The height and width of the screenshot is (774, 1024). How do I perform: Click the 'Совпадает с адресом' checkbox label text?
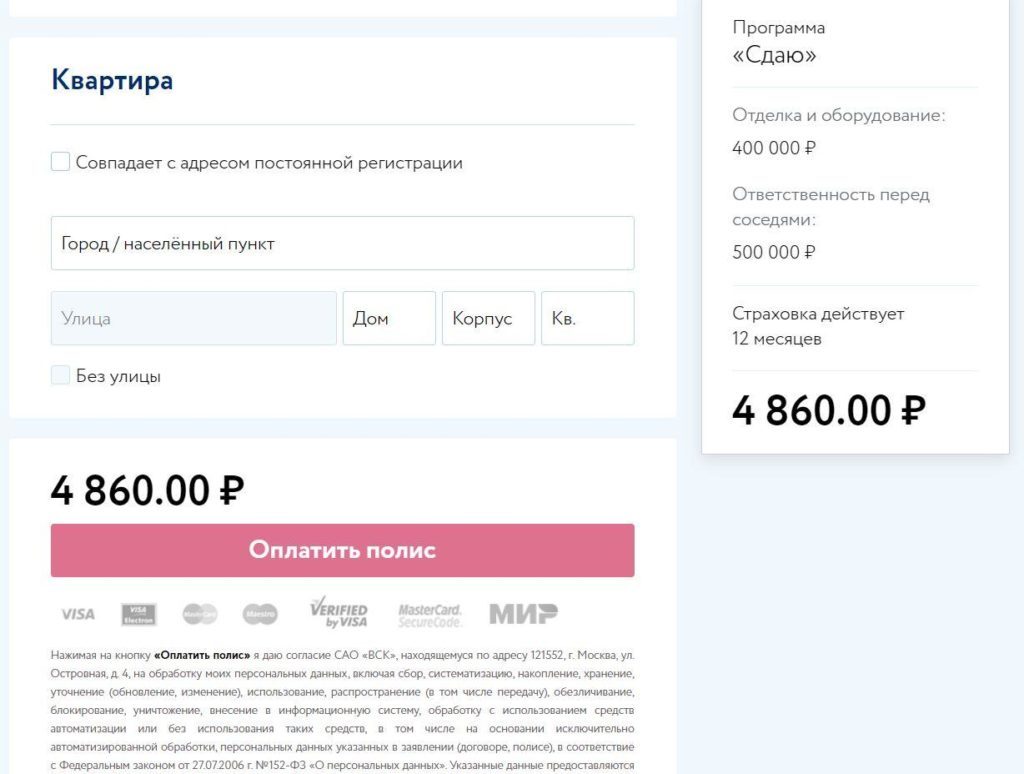click(269, 163)
